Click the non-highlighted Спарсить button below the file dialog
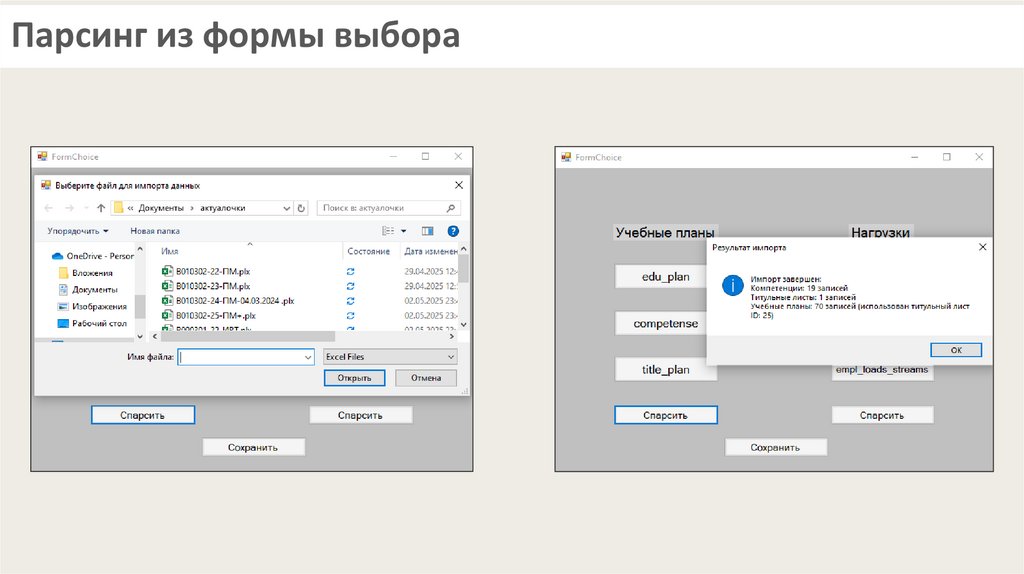Screen dimensions: 1024x574 tap(360, 415)
